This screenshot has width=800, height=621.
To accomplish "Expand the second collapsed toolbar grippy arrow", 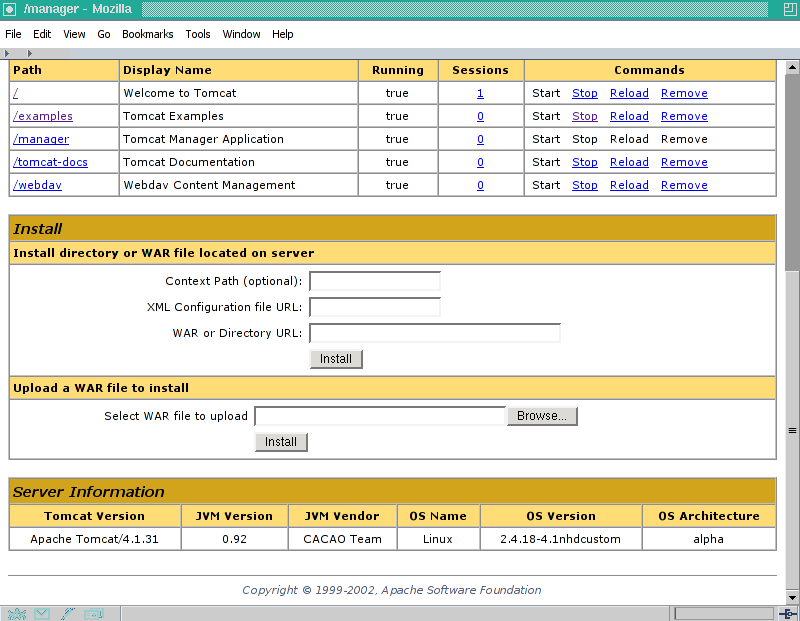I will coord(30,53).
